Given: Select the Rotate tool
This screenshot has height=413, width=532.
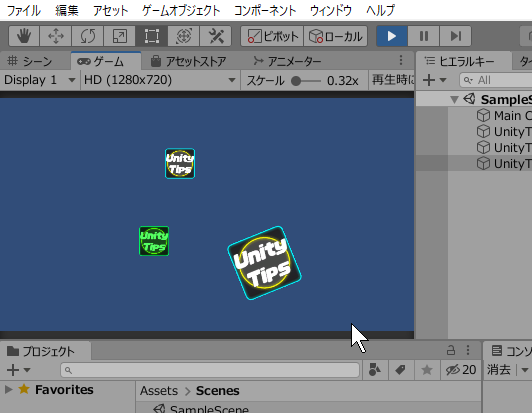Looking at the screenshot, I should point(88,36).
